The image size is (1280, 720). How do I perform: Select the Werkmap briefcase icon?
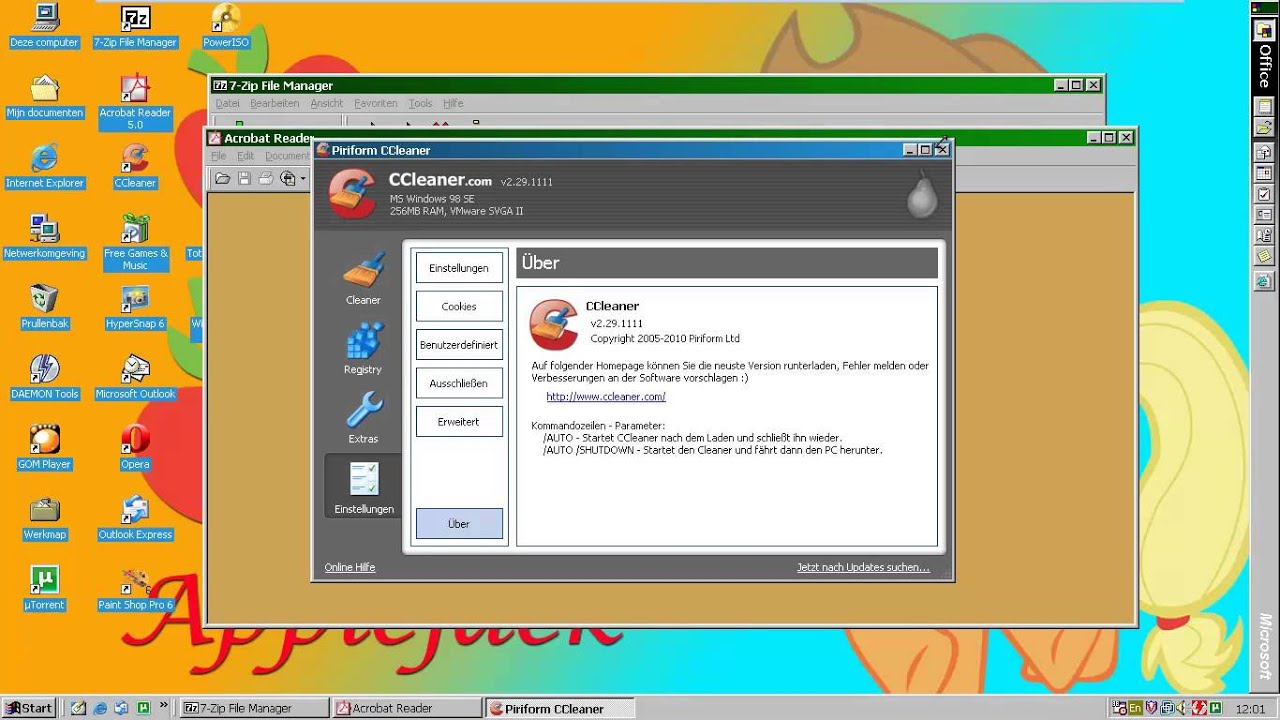click(x=44, y=518)
